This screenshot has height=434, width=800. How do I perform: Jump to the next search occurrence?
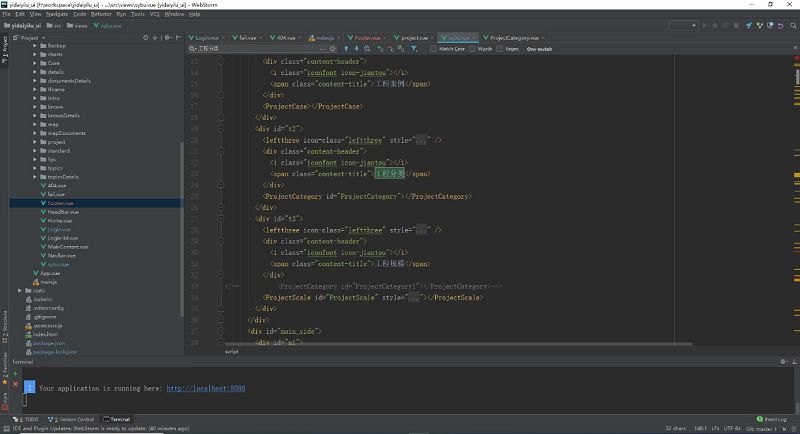(x=355, y=48)
